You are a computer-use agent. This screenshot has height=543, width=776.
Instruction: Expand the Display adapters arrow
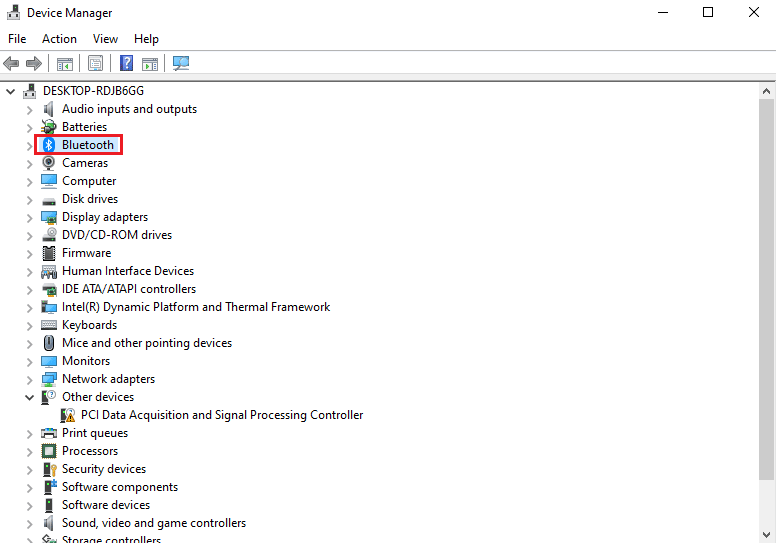coord(30,218)
